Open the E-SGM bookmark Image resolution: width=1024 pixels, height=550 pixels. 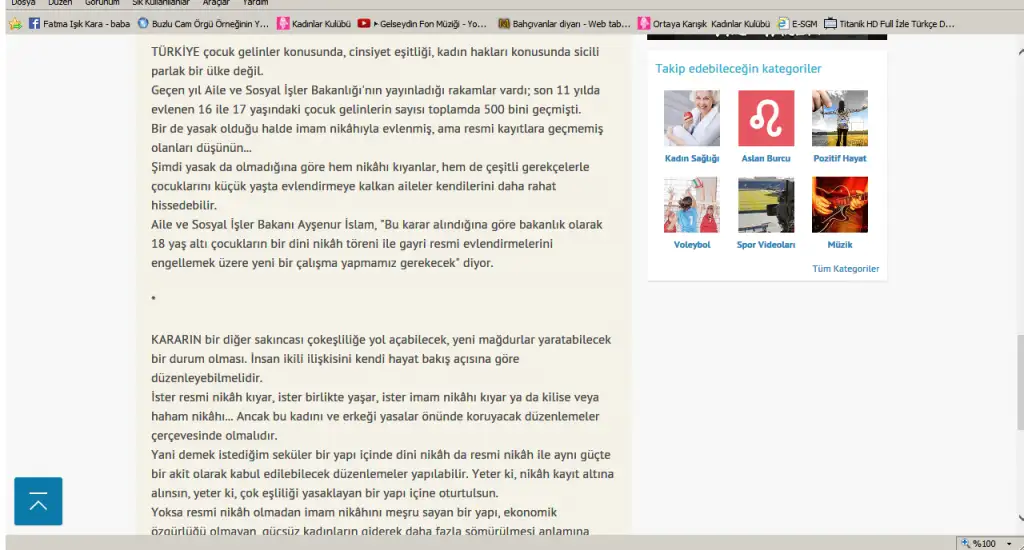(797, 24)
